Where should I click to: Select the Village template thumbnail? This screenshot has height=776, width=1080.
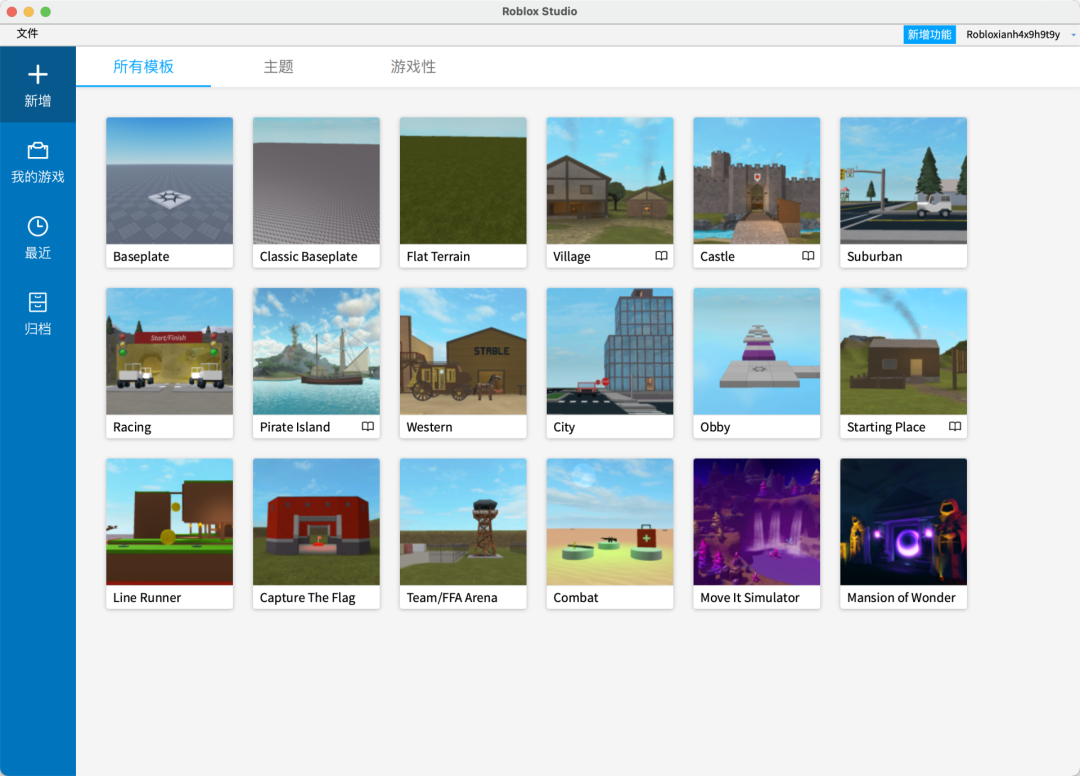point(610,180)
